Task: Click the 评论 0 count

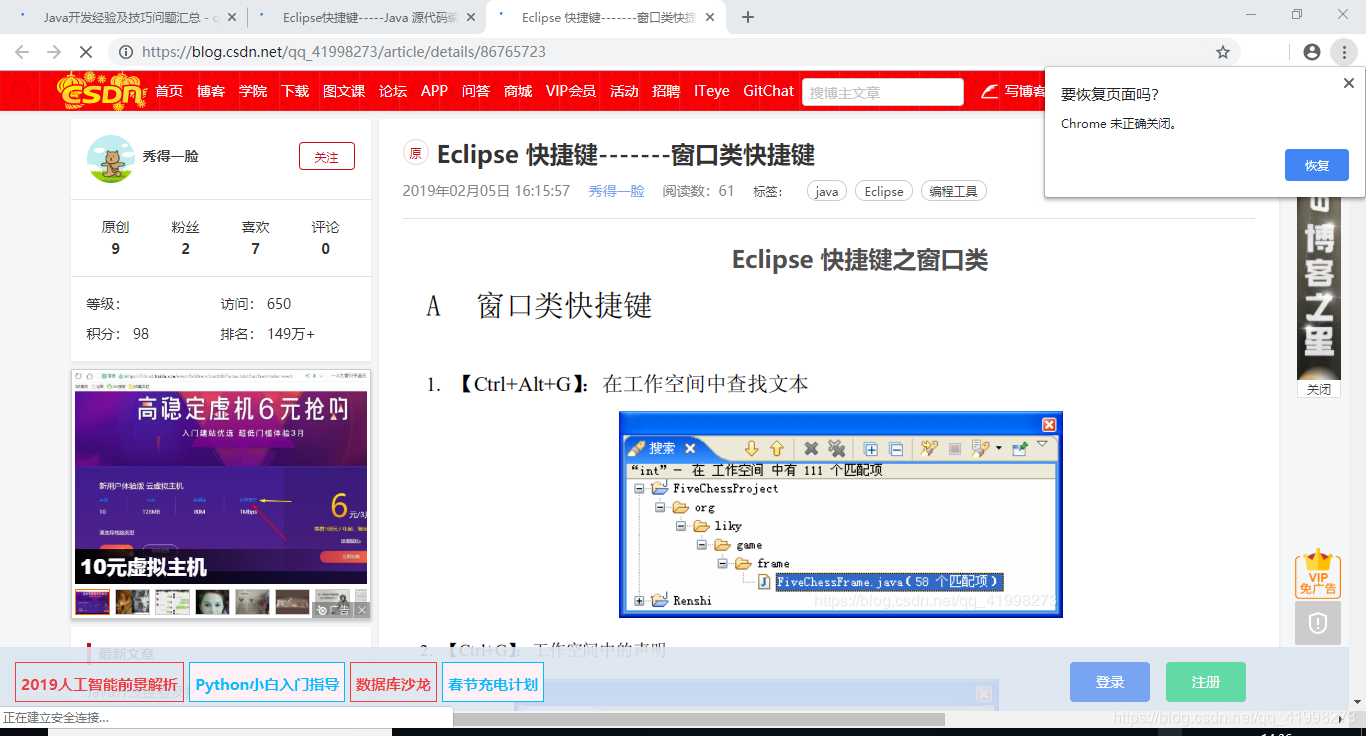Action: [x=325, y=237]
